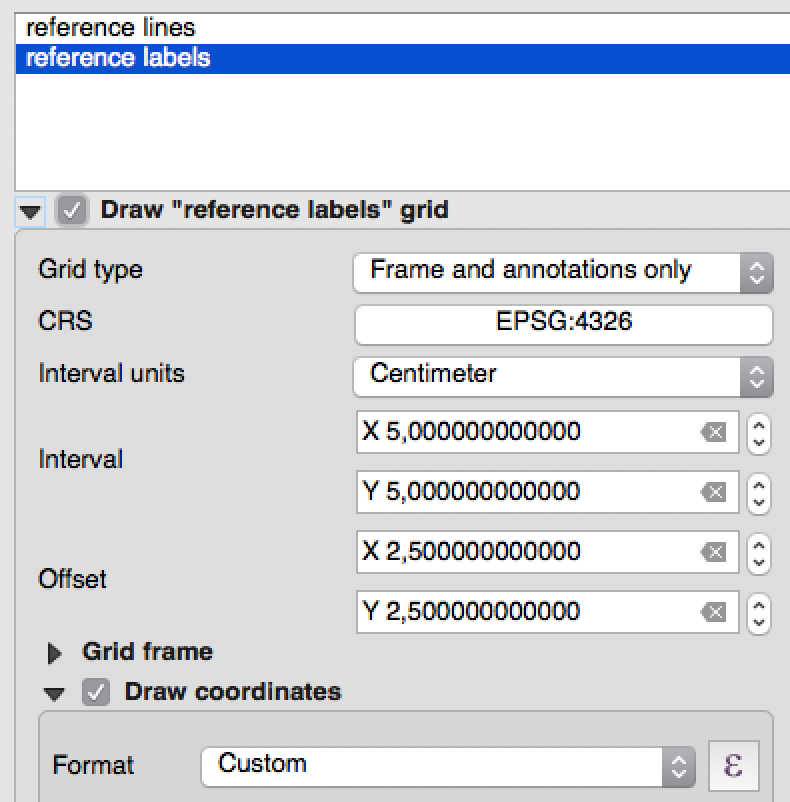Image resolution: width=790 pixels, height=802 pixels.
Task: Click the Interval X spinner arrows
Action: 759,432
